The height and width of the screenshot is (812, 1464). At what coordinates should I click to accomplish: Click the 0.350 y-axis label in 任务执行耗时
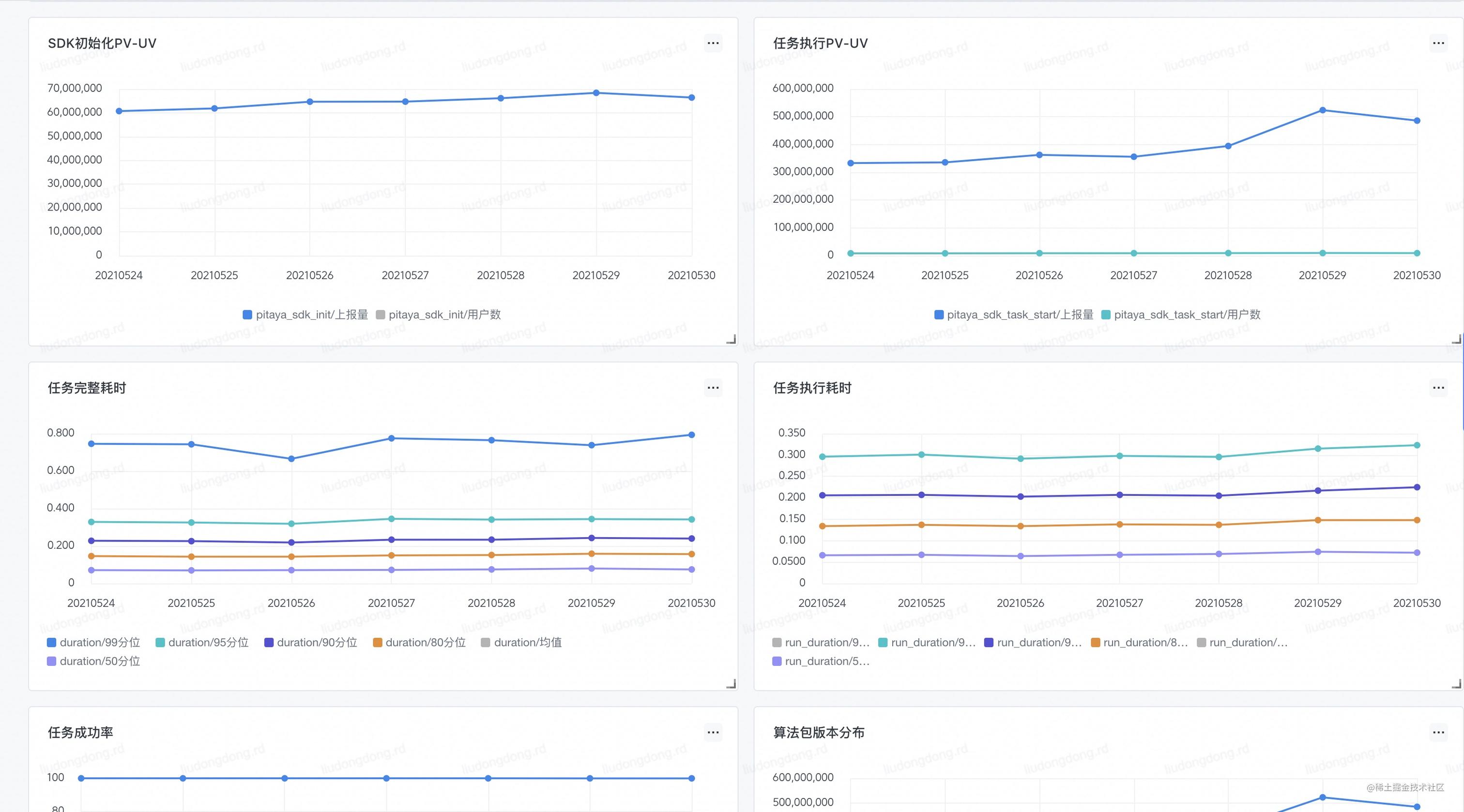click(792, 433)
